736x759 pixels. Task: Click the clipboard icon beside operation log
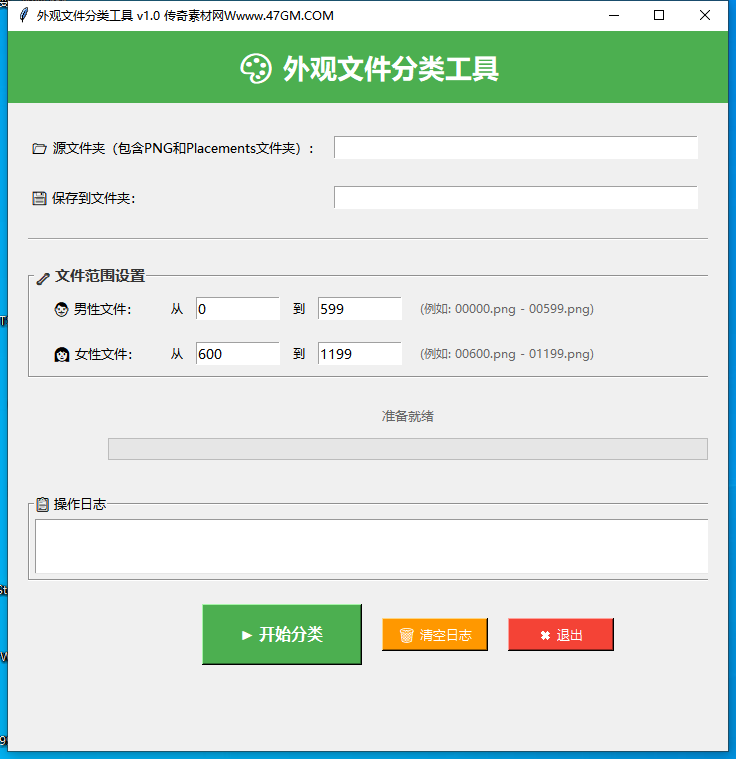(42, 505)
